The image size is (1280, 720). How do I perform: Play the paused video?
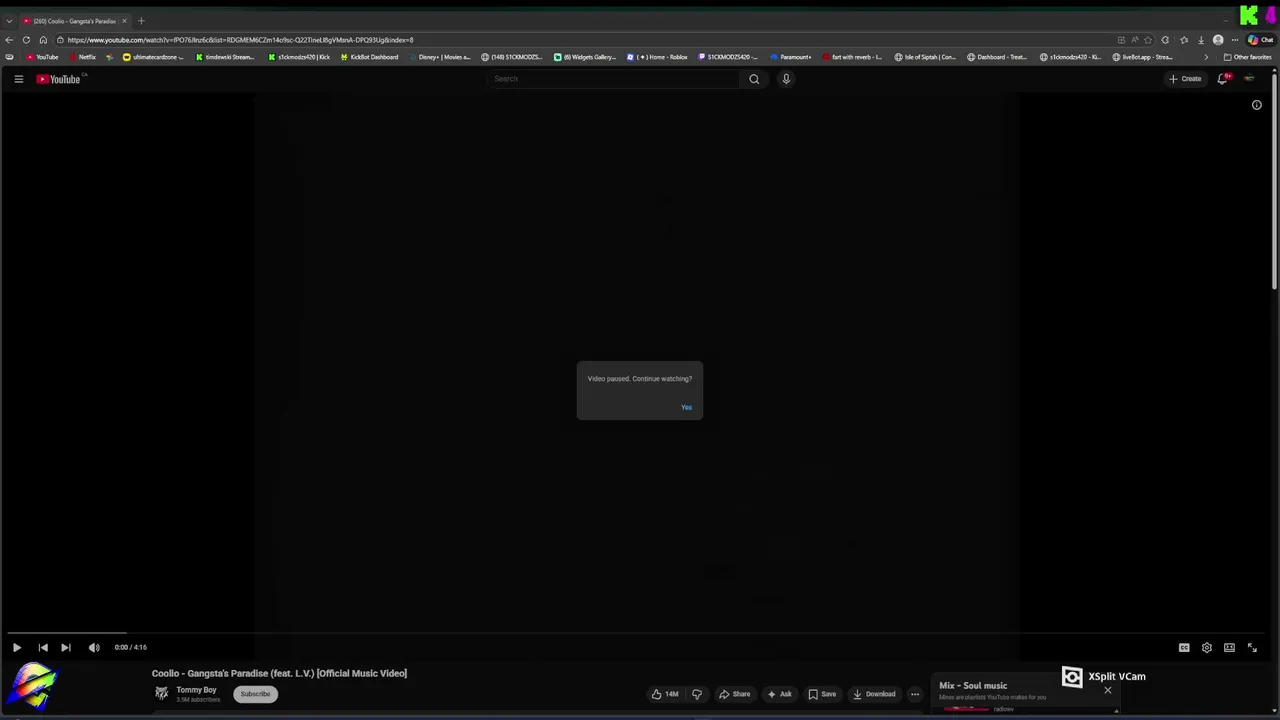[17, 647]
